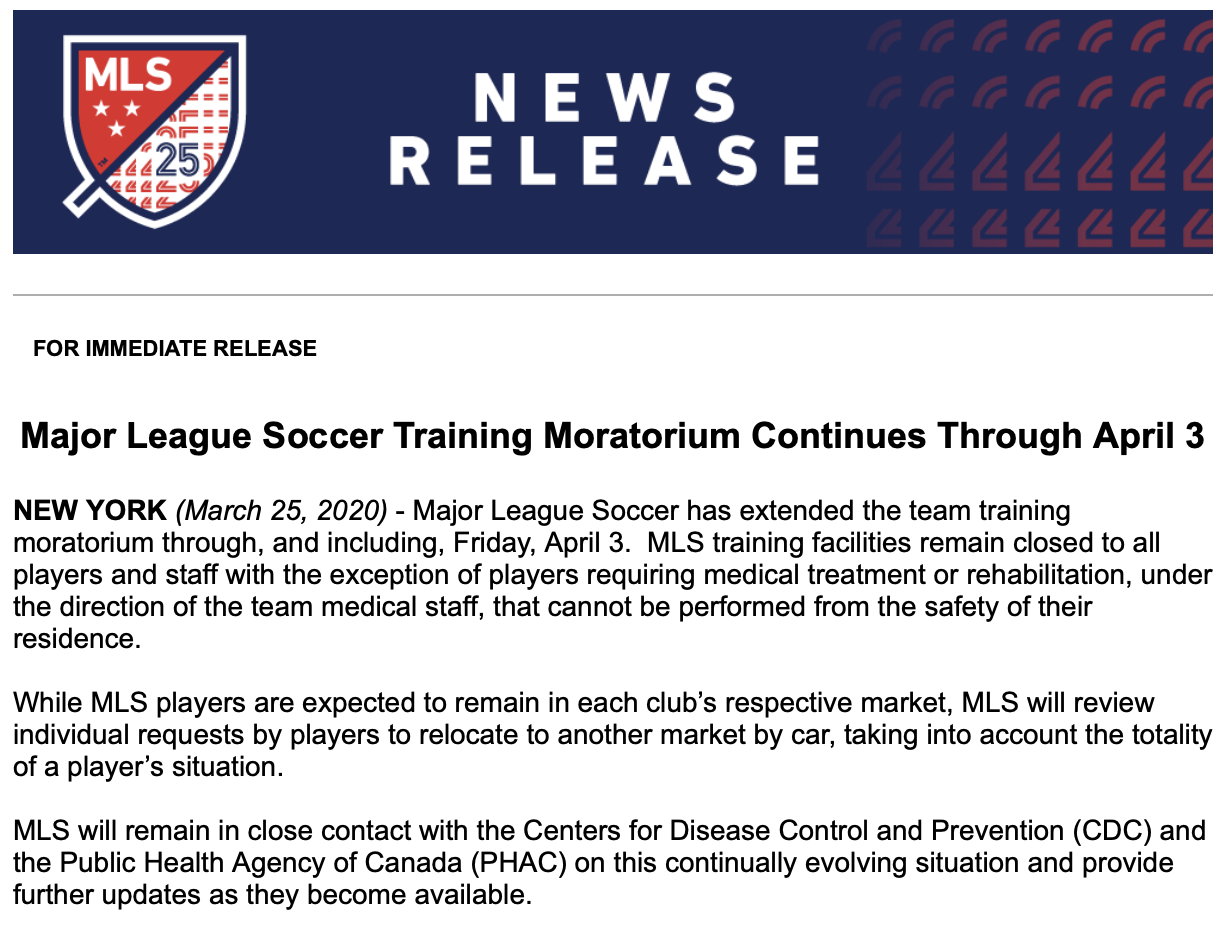Click the red pattern at banner right
Screen dimensions: 1232x950
coord(1039,132)
